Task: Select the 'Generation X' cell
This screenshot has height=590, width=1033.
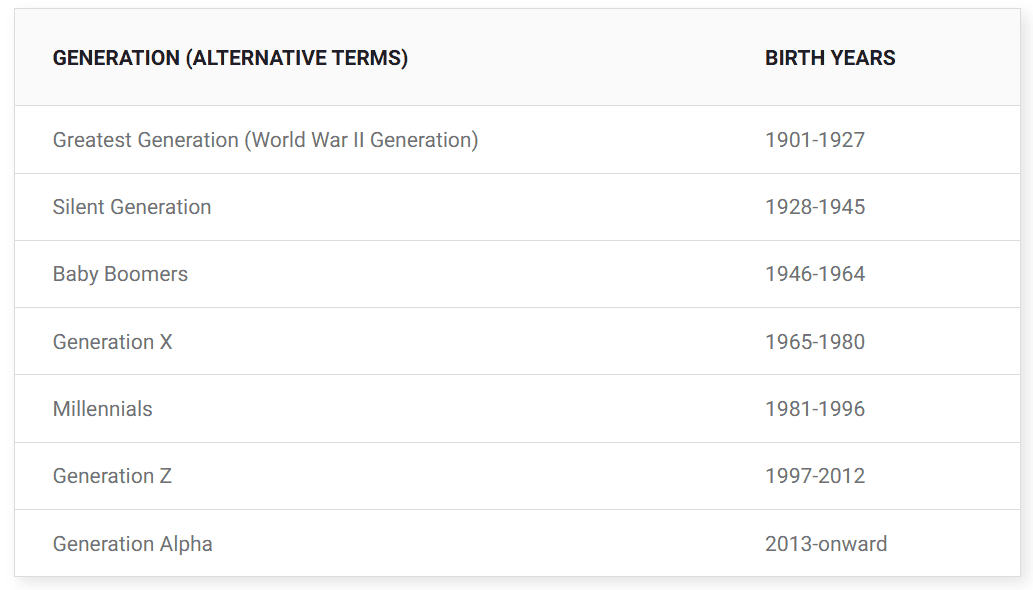Action: pos(112,342)
